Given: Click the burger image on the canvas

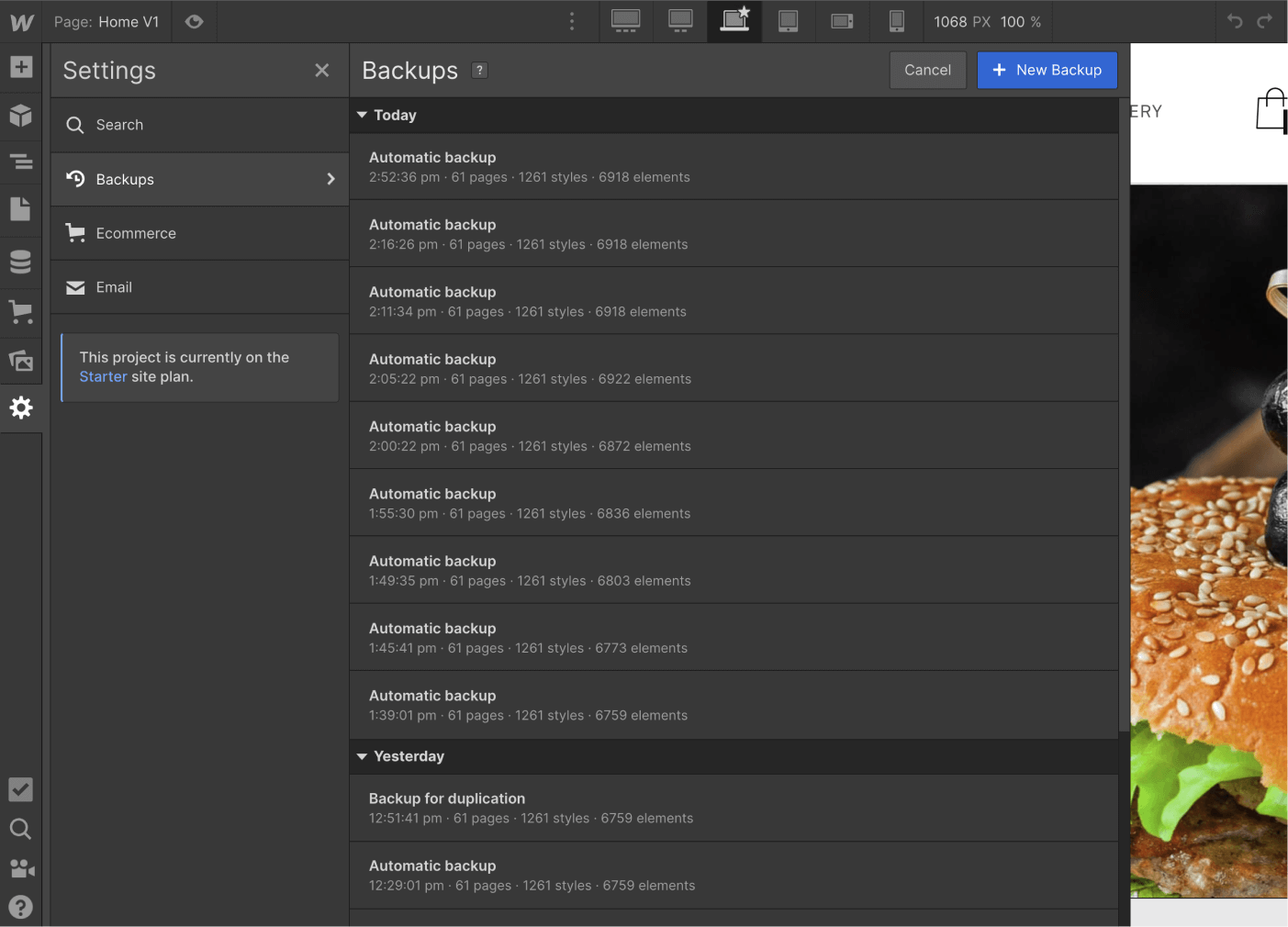Looking at the screenshot, I should pos(1209,542).
